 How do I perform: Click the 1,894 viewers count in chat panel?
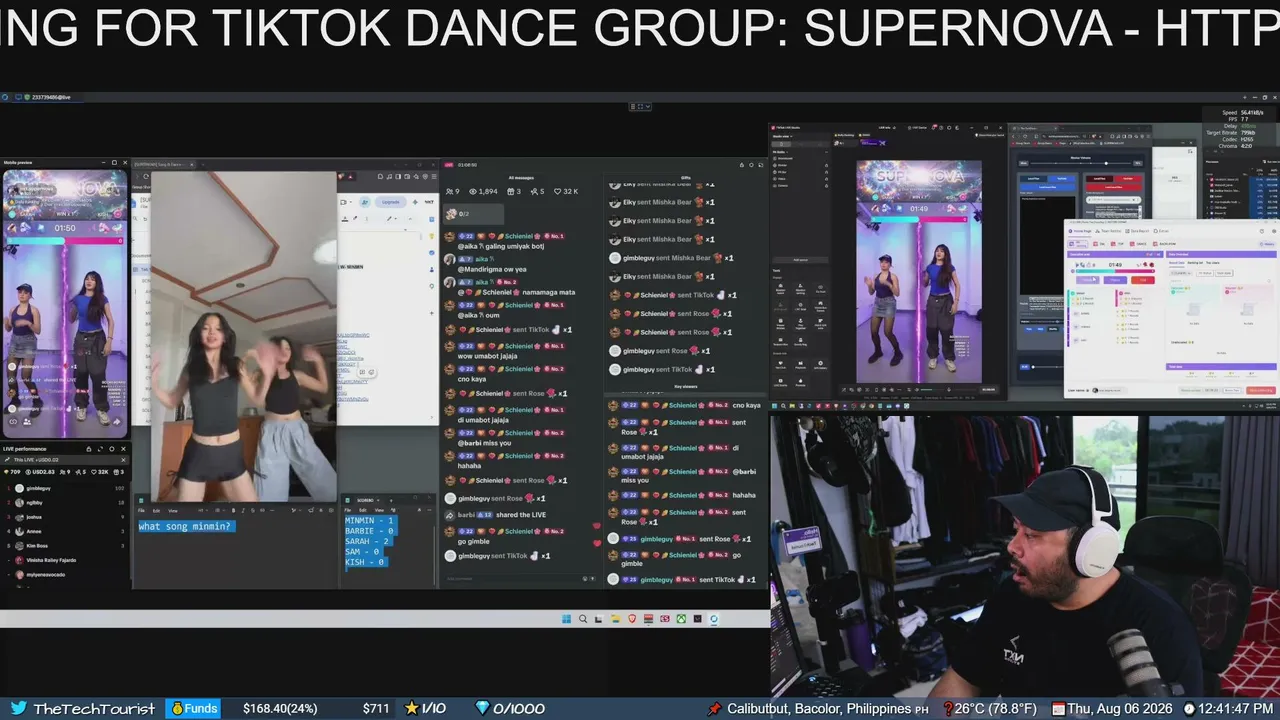tap(483, 191)
